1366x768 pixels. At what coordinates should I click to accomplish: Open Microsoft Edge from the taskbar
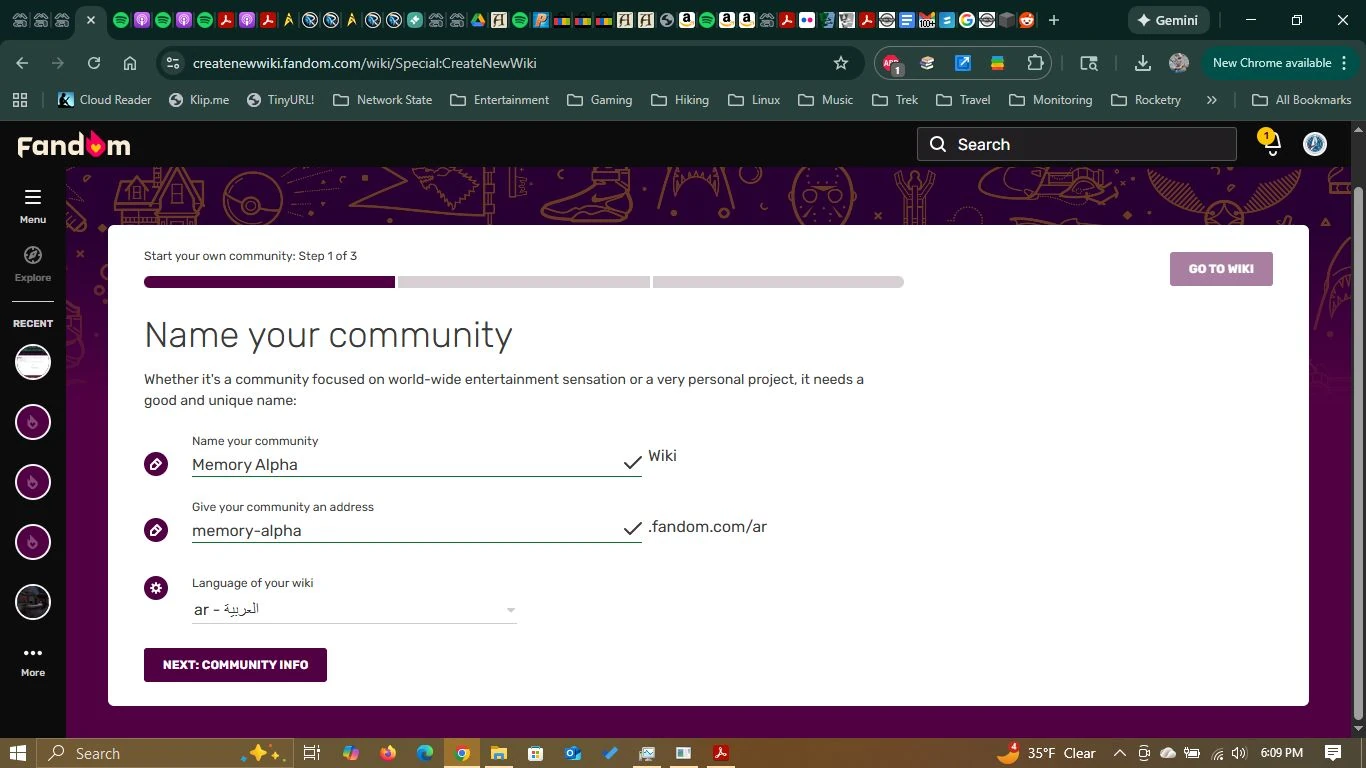coord(425,753)
